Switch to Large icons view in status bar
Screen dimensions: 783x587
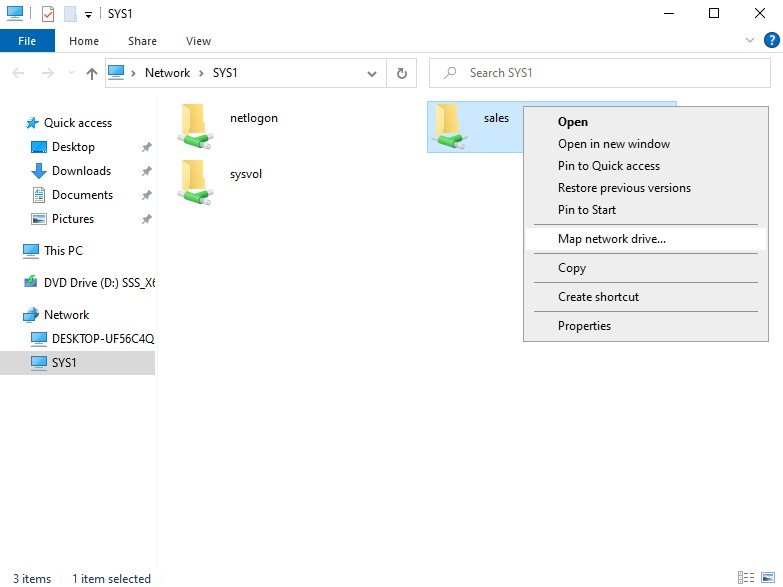pyautogui.click(x=768, y=578)
